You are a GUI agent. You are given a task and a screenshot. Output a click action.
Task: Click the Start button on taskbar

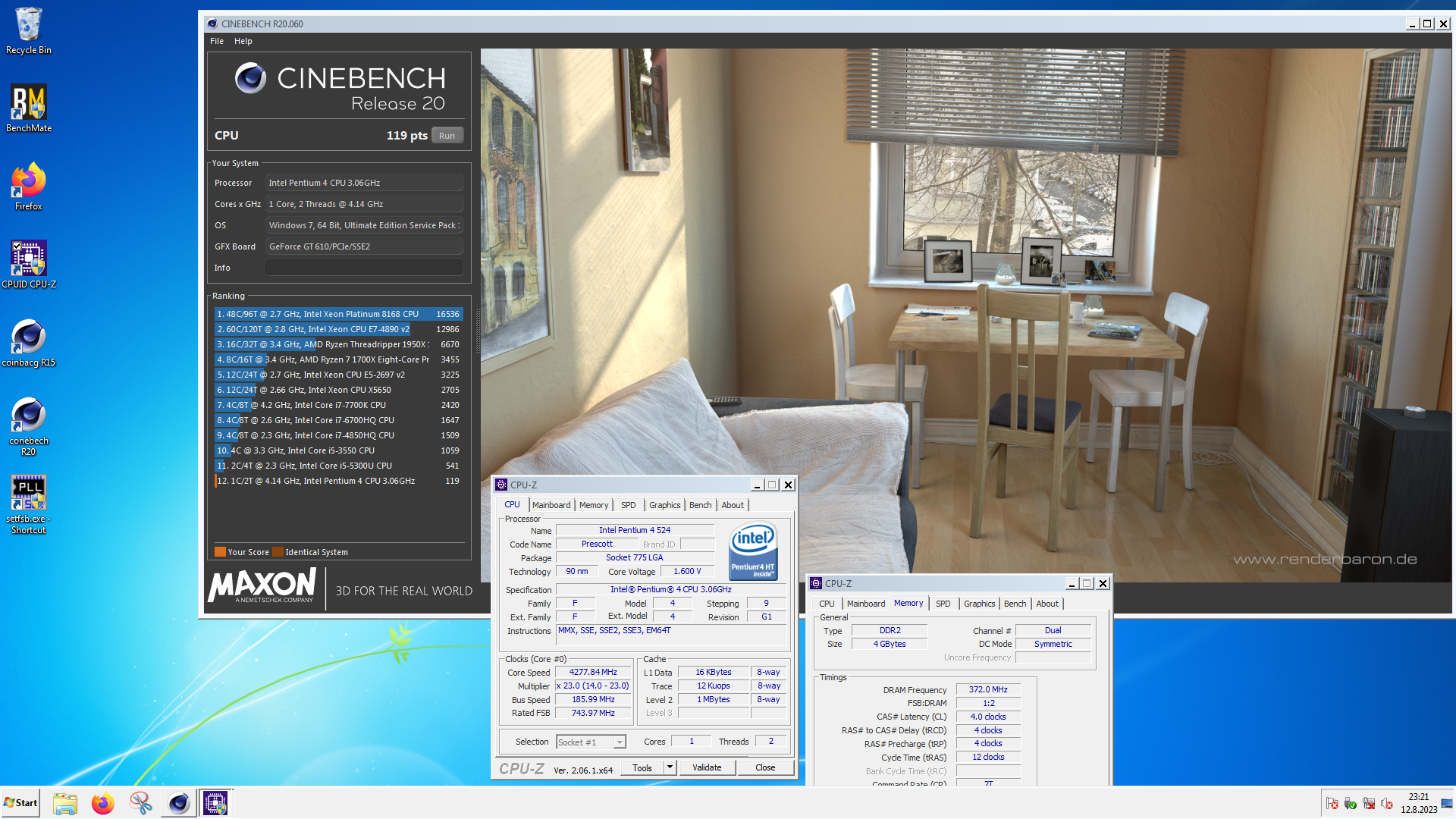[20, 803]
